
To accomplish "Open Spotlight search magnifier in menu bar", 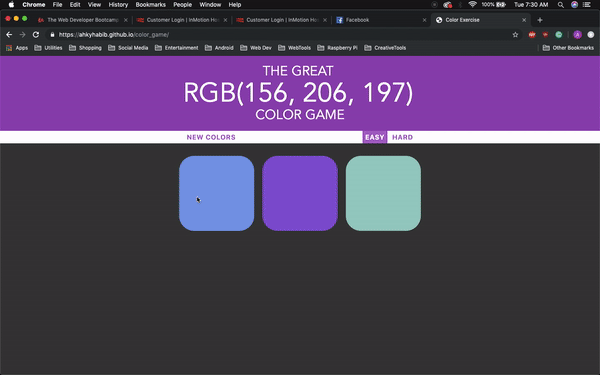I will coord(561,5).
